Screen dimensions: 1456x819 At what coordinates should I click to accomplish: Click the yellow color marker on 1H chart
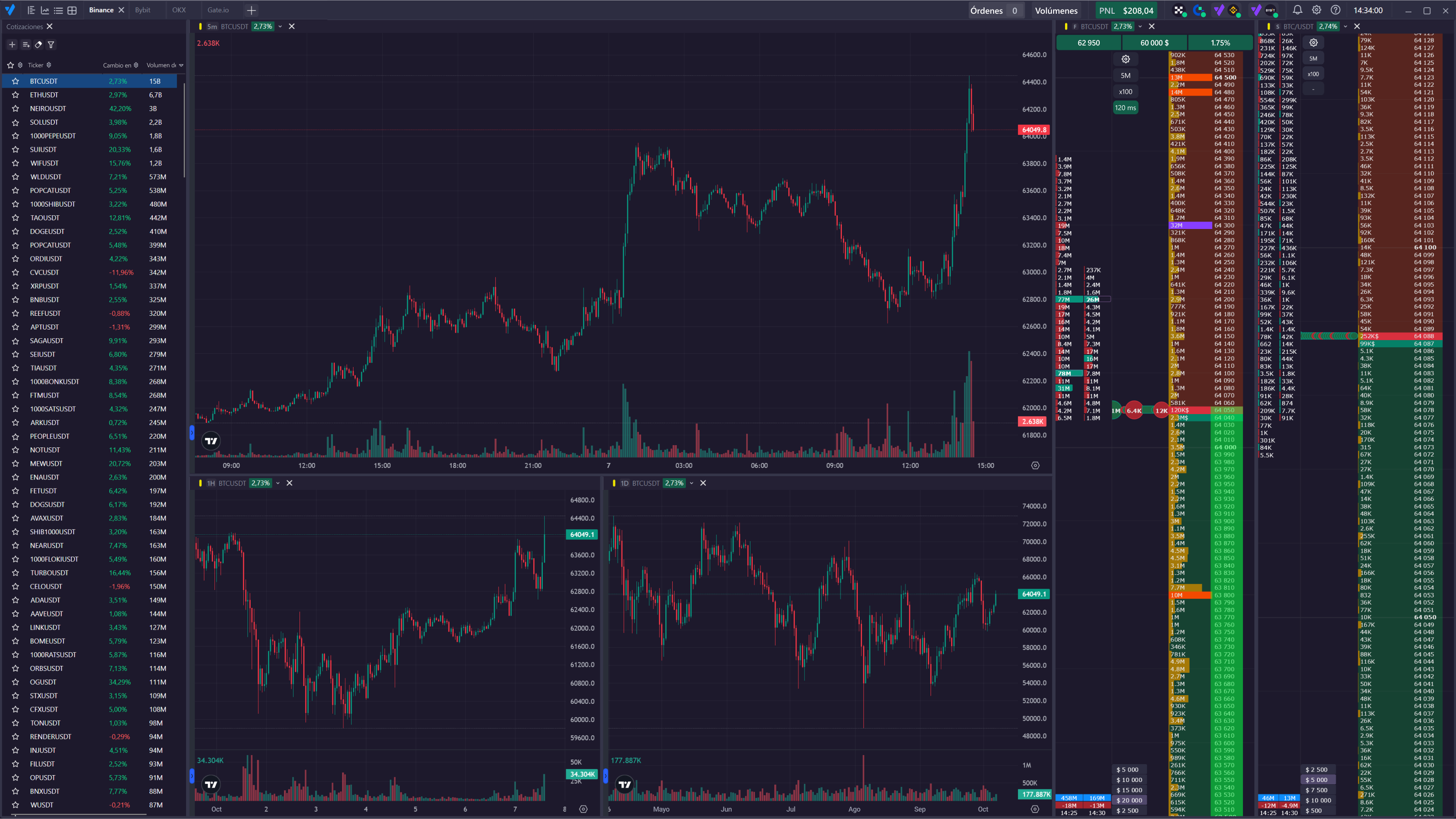click(200, 483)
